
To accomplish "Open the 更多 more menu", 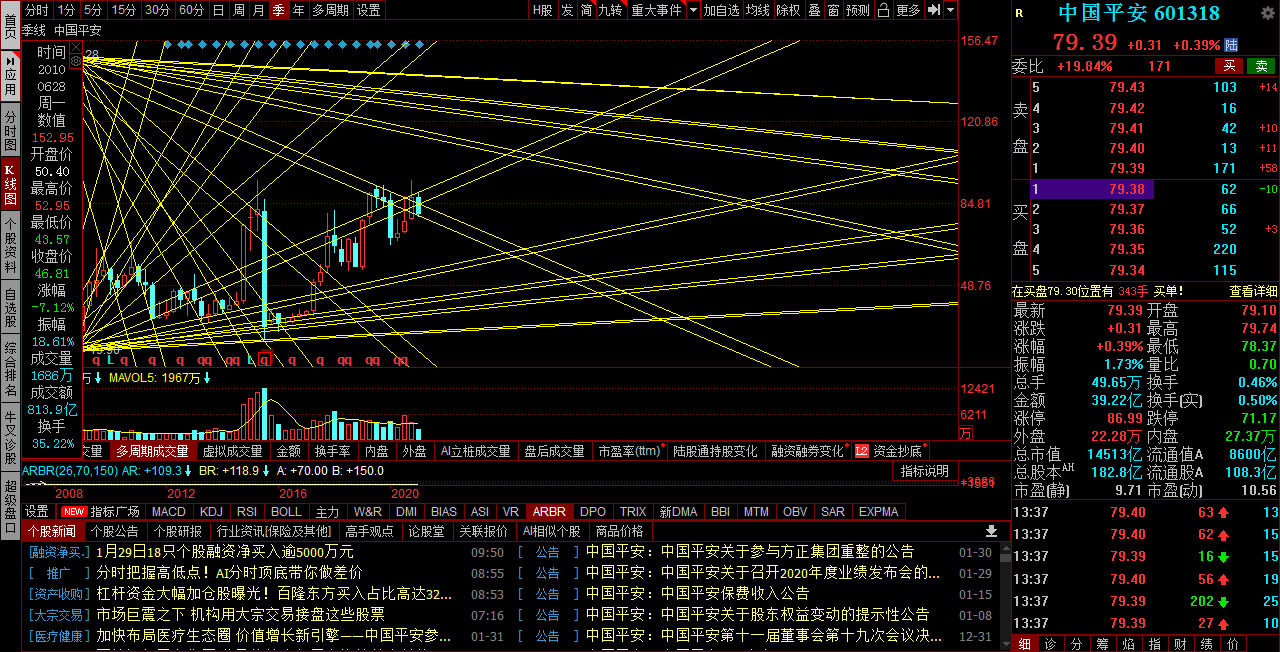I will 908,10.
